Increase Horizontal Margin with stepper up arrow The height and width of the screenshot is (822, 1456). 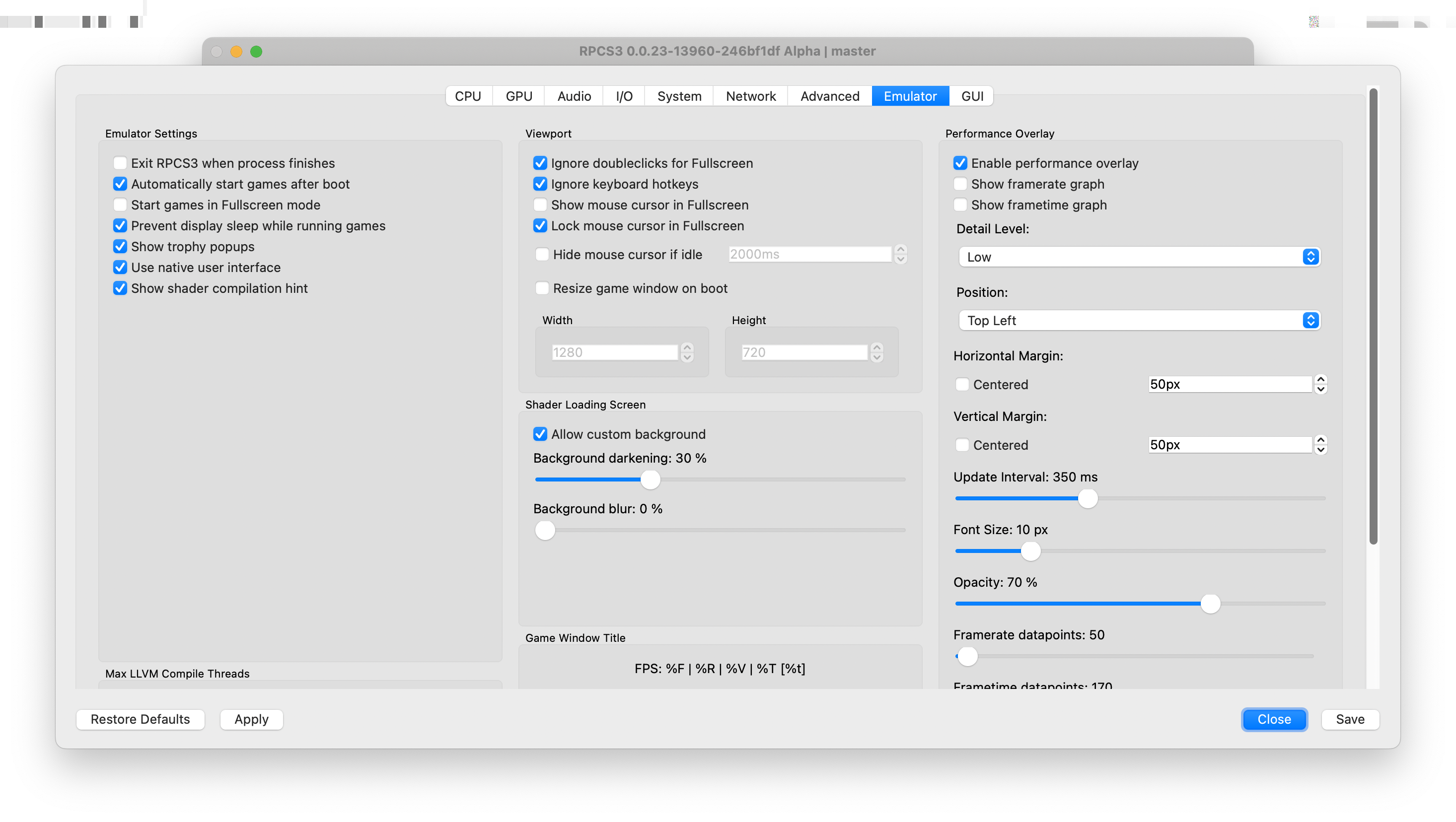pyautogui.click(x=1320, y=380)
